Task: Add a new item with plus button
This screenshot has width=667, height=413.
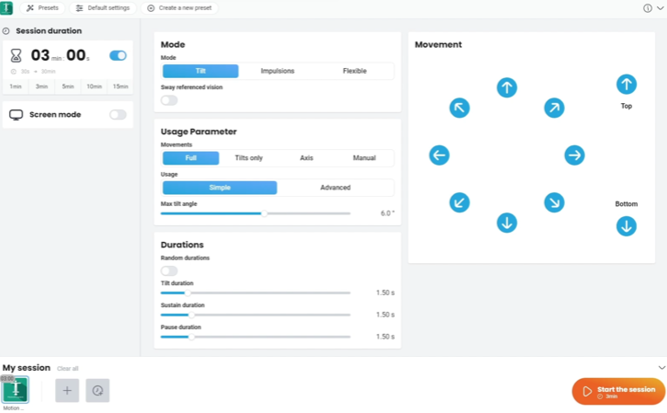Action: click(x=67, y=390)
